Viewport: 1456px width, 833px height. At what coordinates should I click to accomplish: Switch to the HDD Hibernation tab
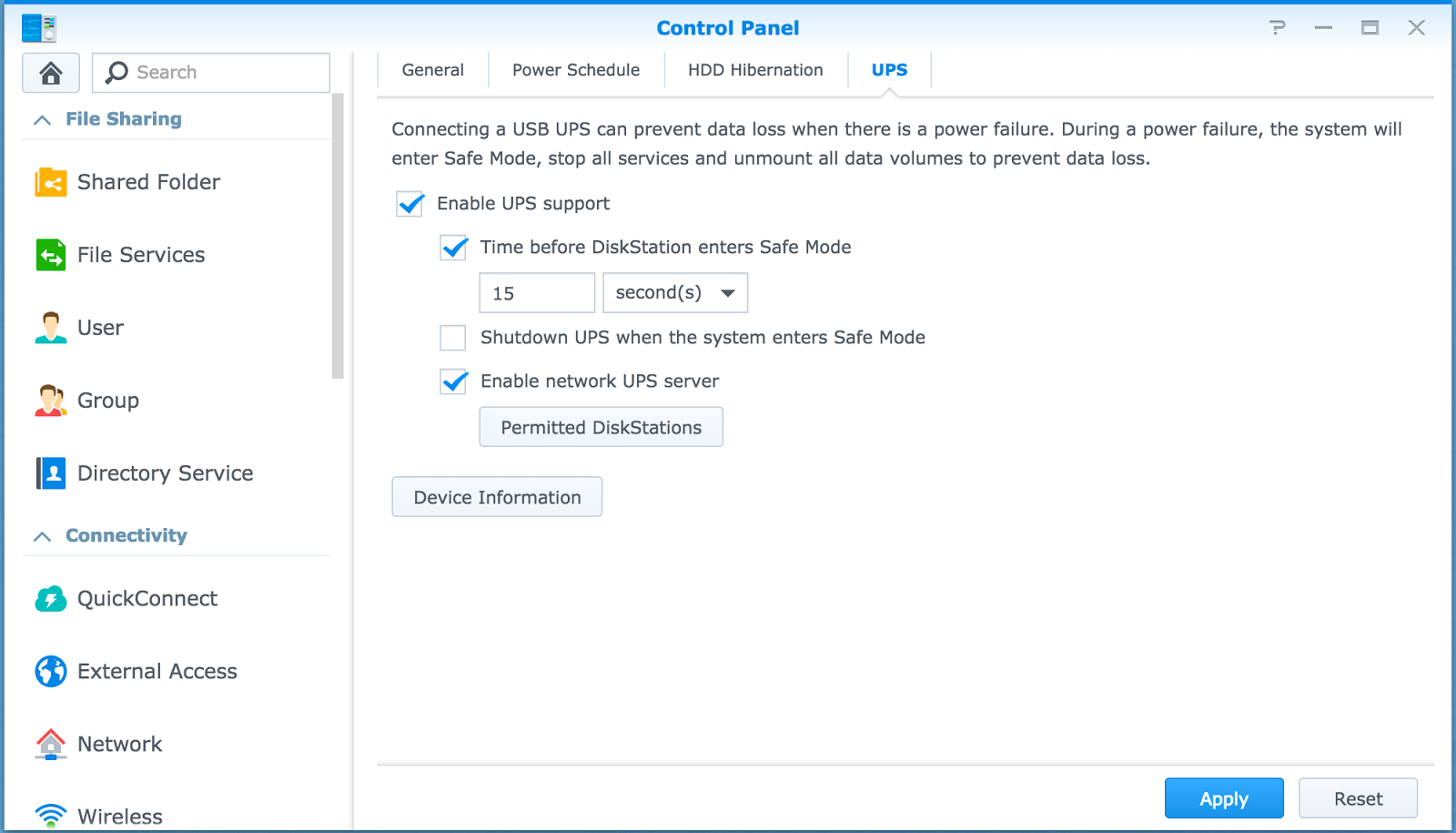pyautogui.click(x=755, y=70)
